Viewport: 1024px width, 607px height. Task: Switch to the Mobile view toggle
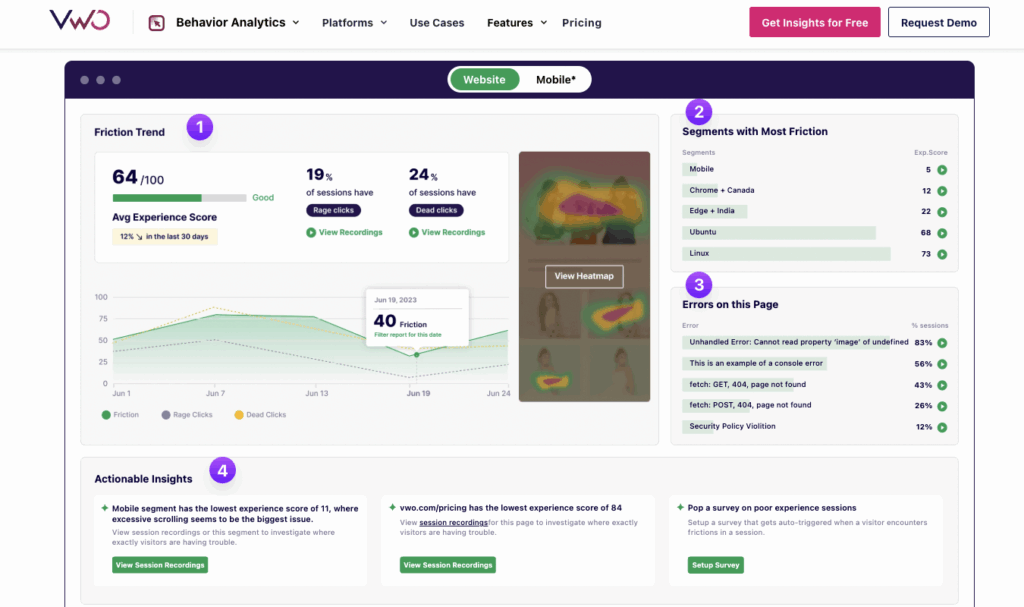tap(555, 80)
